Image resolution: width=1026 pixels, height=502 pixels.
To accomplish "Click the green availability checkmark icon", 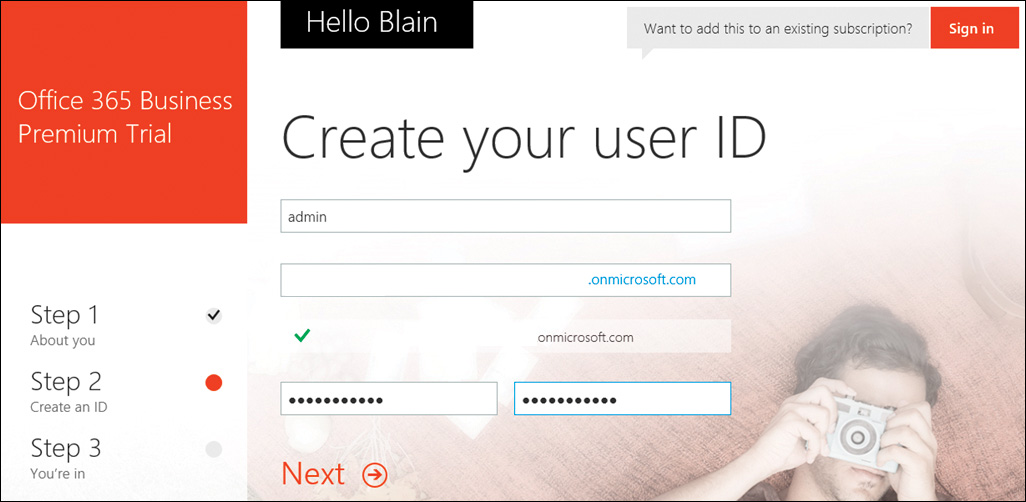I will [x=302, y=336].
